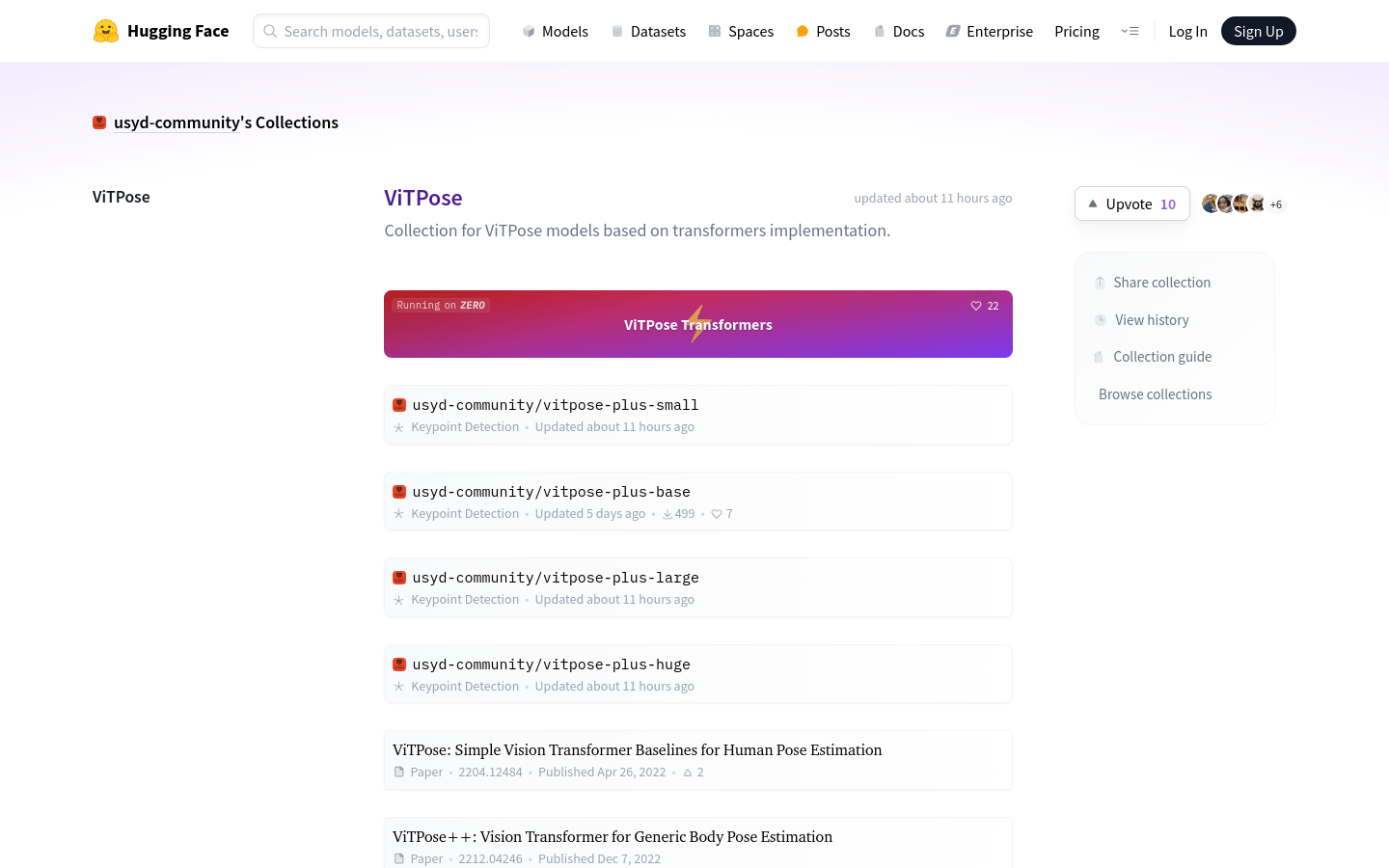Click usyd-community avatar beside Collections heading
1389x868 pixels.
(x=99, y=122)
